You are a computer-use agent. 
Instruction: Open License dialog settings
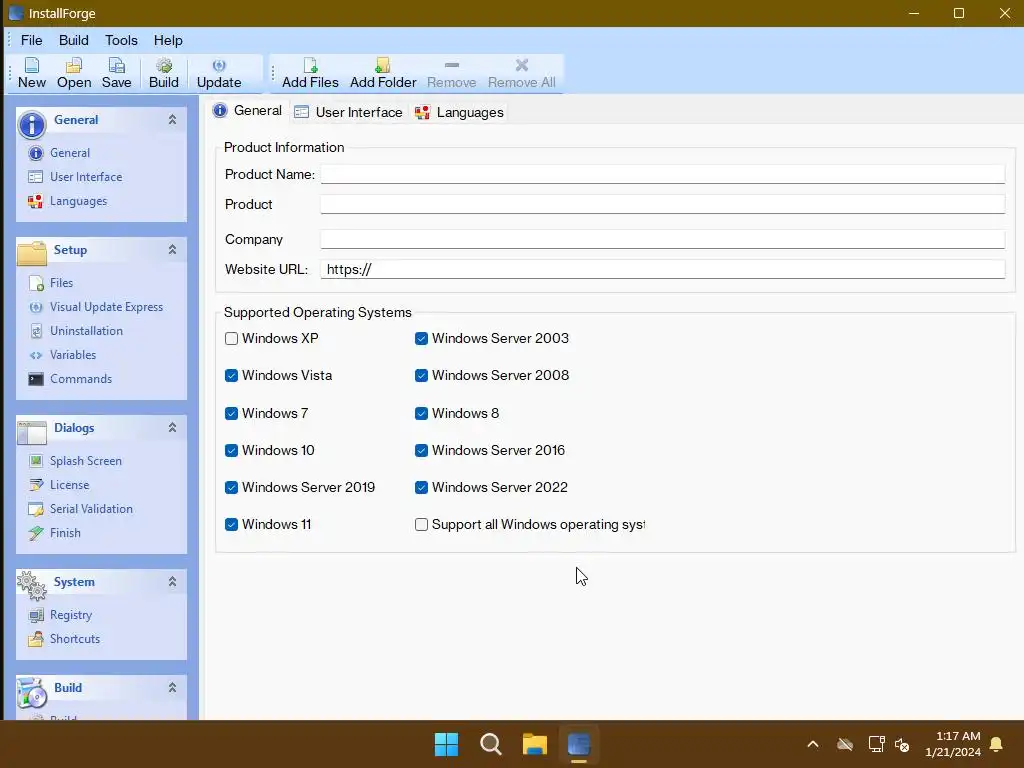69,485
